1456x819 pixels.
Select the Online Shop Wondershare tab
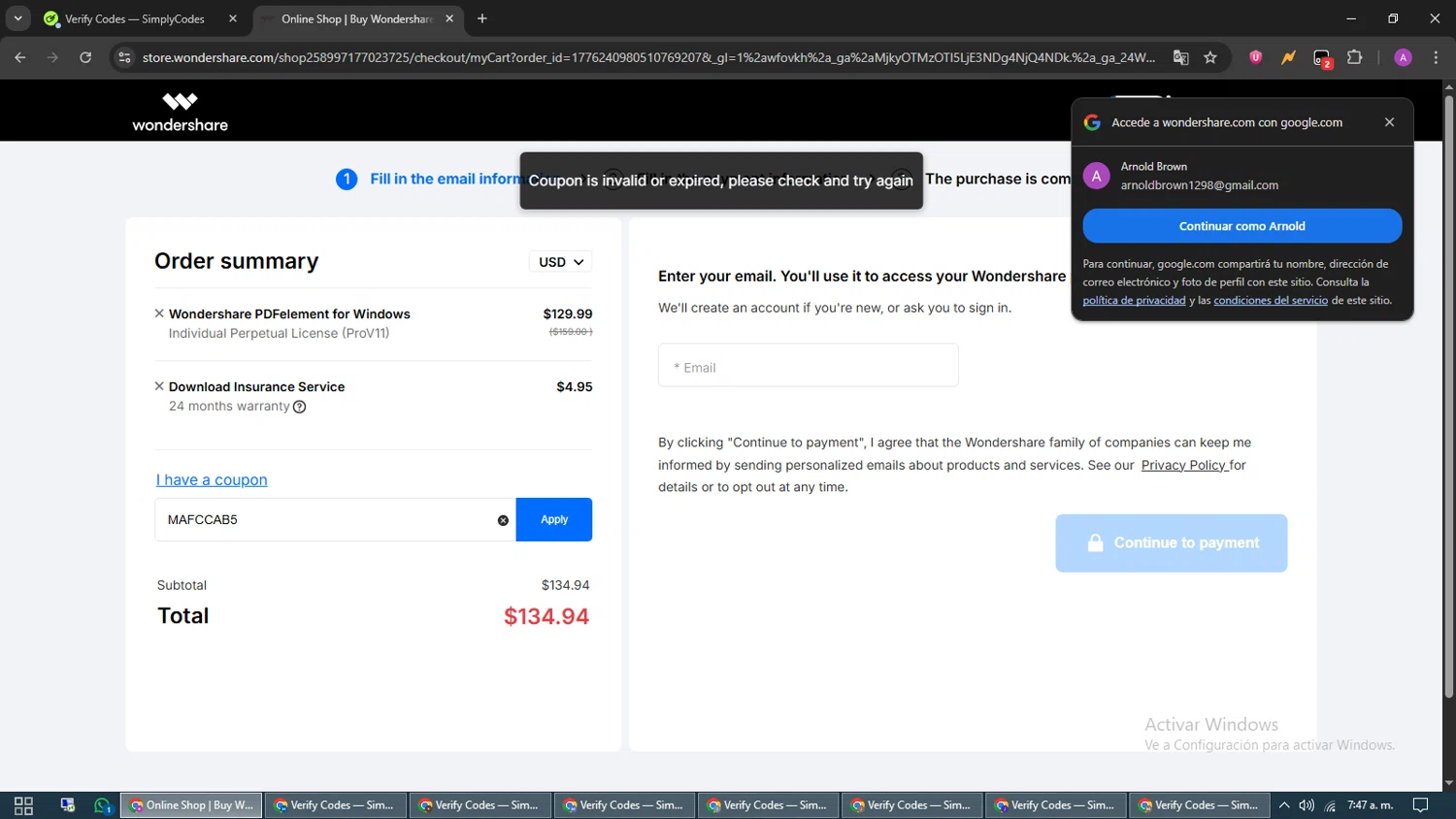[356, 18]
